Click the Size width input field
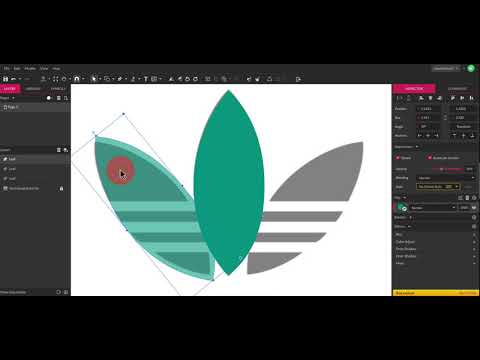Screen dimensions: 480x360 [x=429, y=118]
